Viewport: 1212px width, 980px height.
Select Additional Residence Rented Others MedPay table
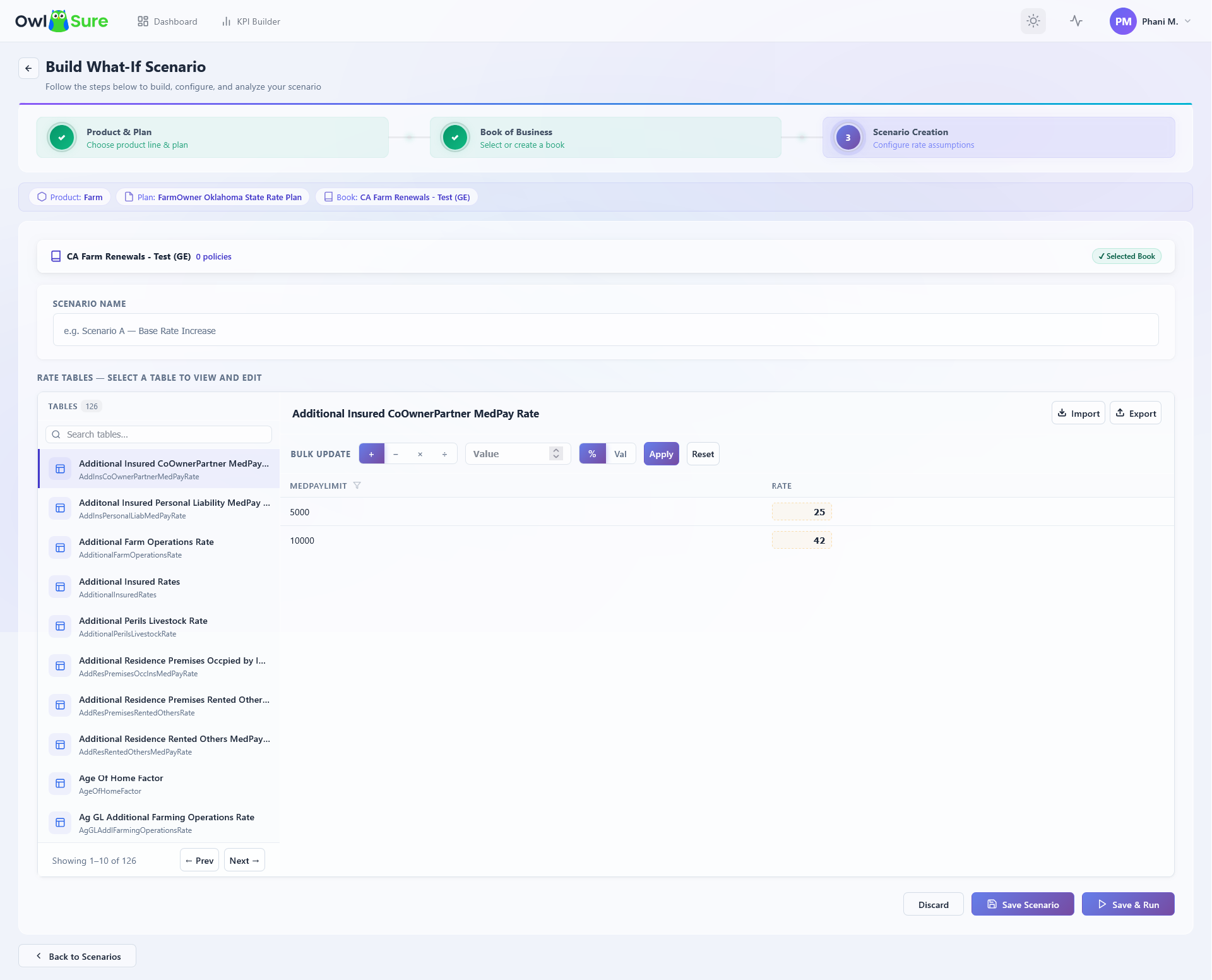click(159, 744)
